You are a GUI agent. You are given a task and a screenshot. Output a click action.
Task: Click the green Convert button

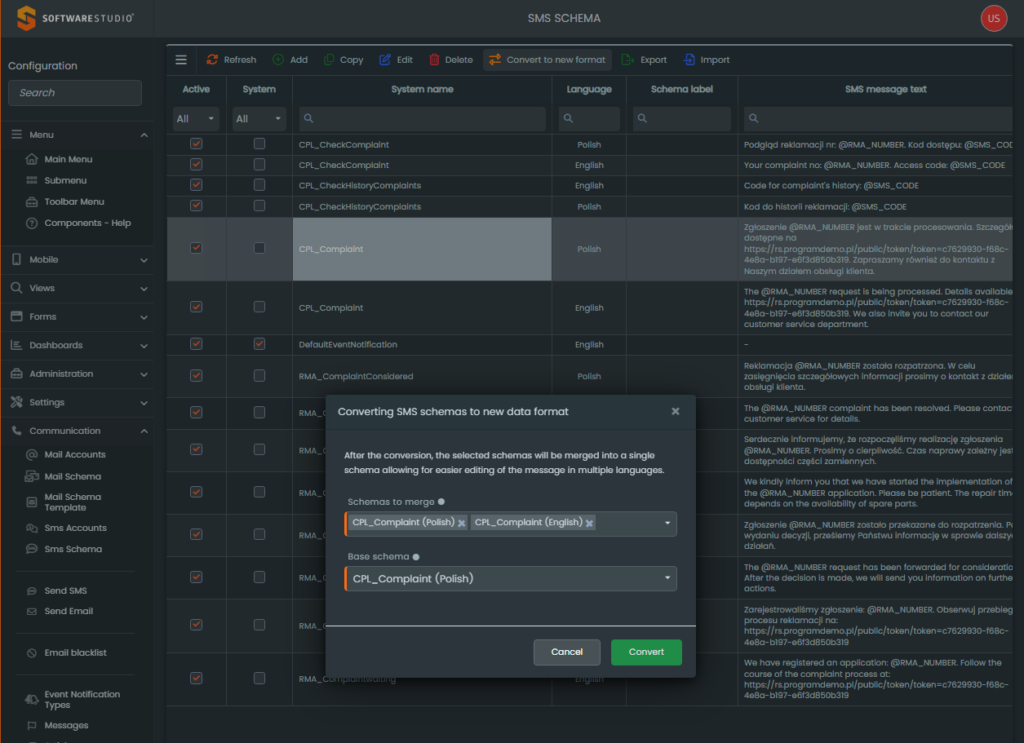[x=646, y=652]
